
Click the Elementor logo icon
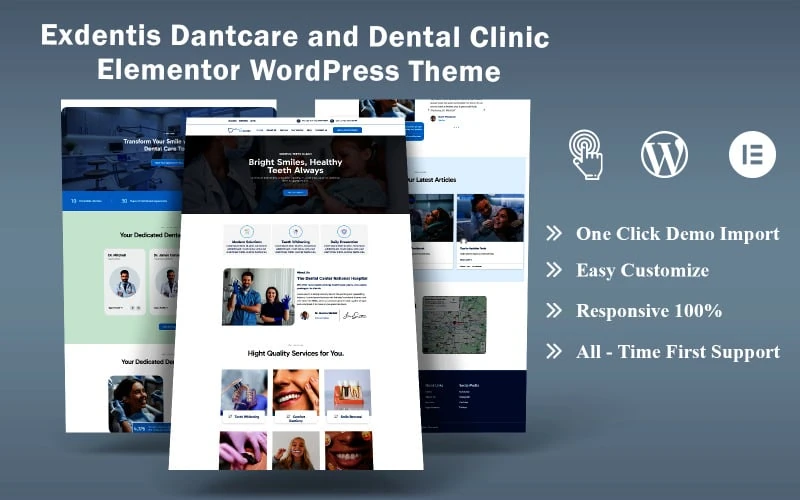tap(752, 155)
